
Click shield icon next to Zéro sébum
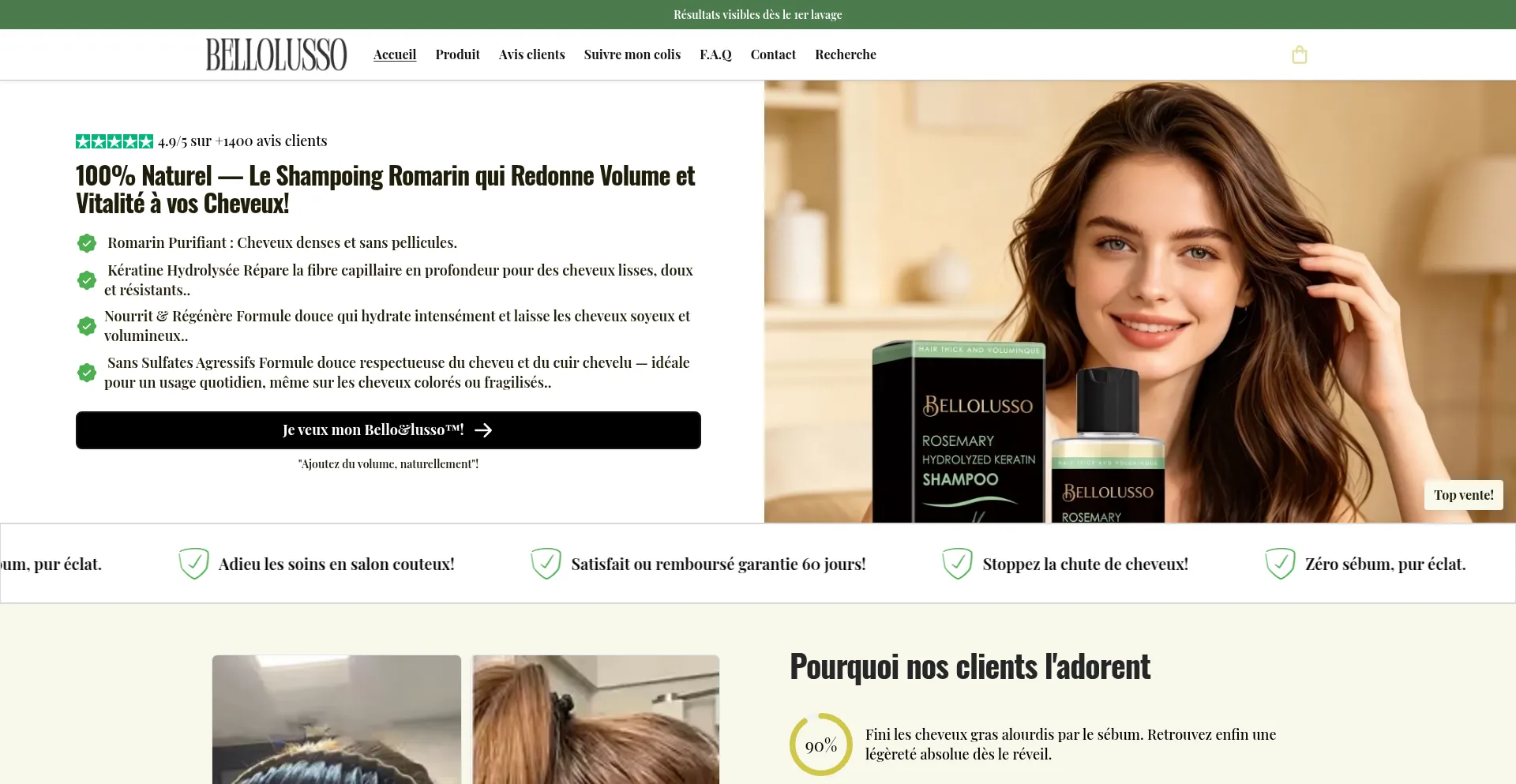(1280, 564)
